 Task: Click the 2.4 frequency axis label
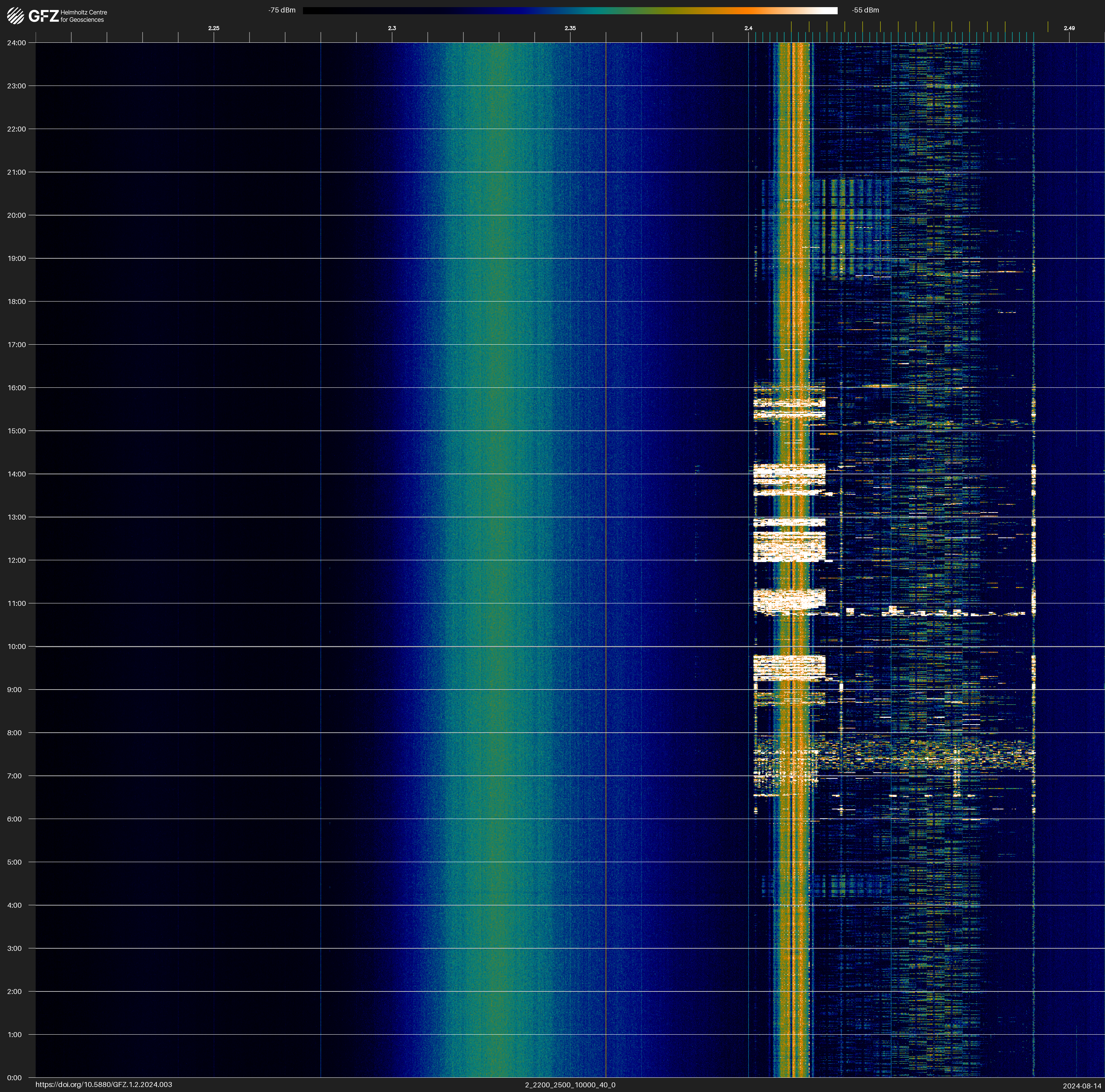[x=748, y=28]
